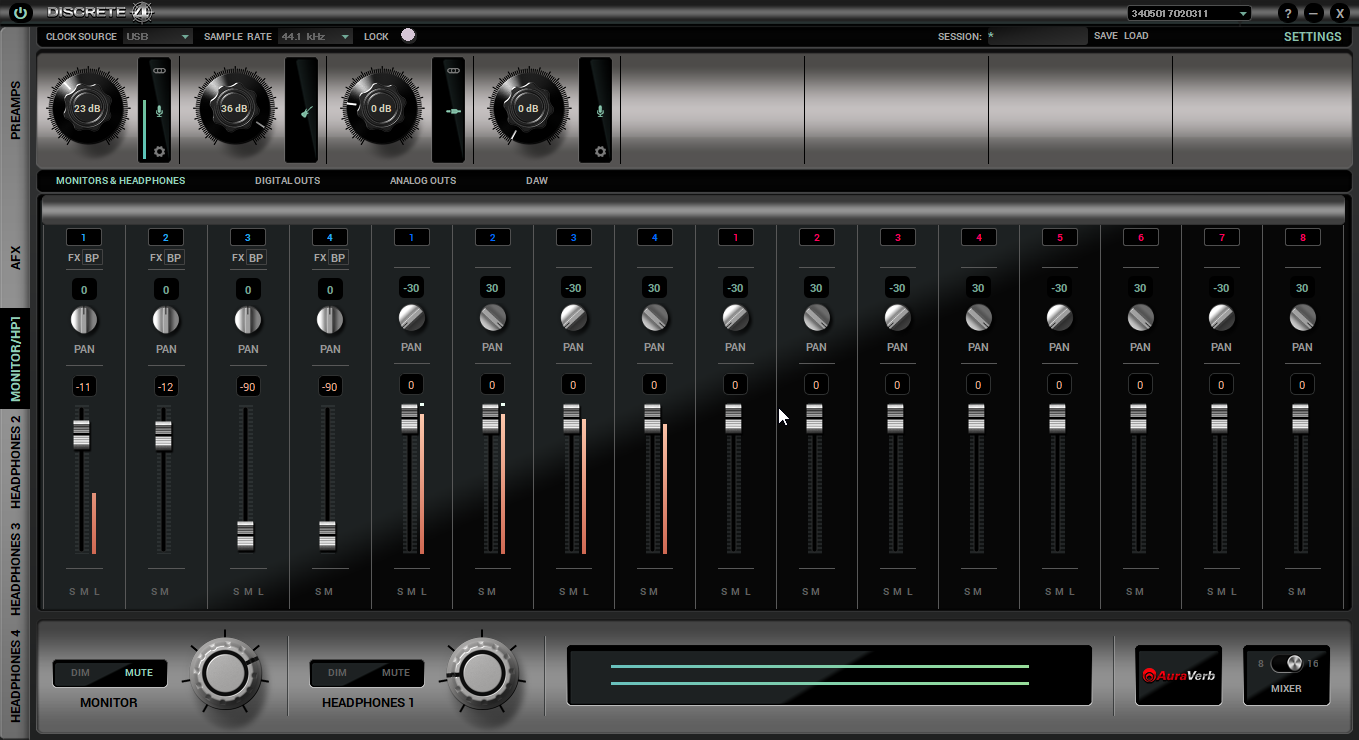Image resolution: width=1359 pixels, height=740 pixels.
Task: Mute red channel 8 with its M button
Action: pos(1303,592)
